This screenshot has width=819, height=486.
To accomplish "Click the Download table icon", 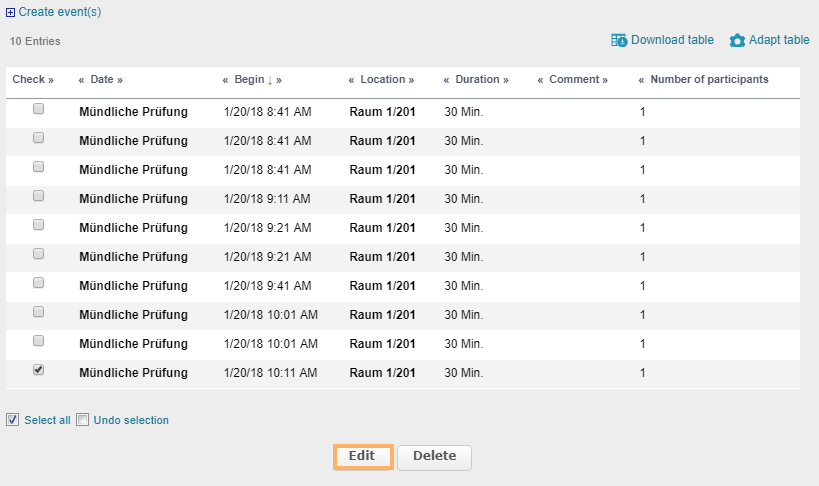I will click(x=620, y=40).
